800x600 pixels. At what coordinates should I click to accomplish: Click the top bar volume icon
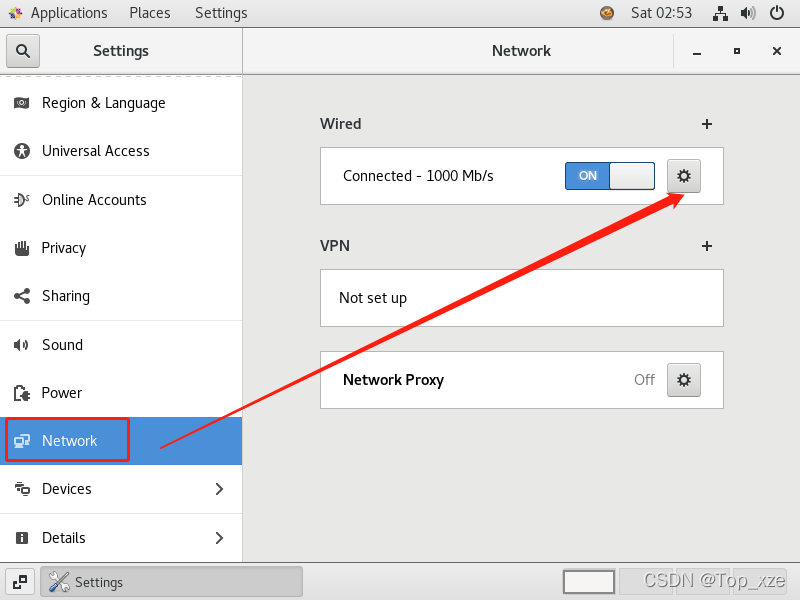click(x=748, y=13)
